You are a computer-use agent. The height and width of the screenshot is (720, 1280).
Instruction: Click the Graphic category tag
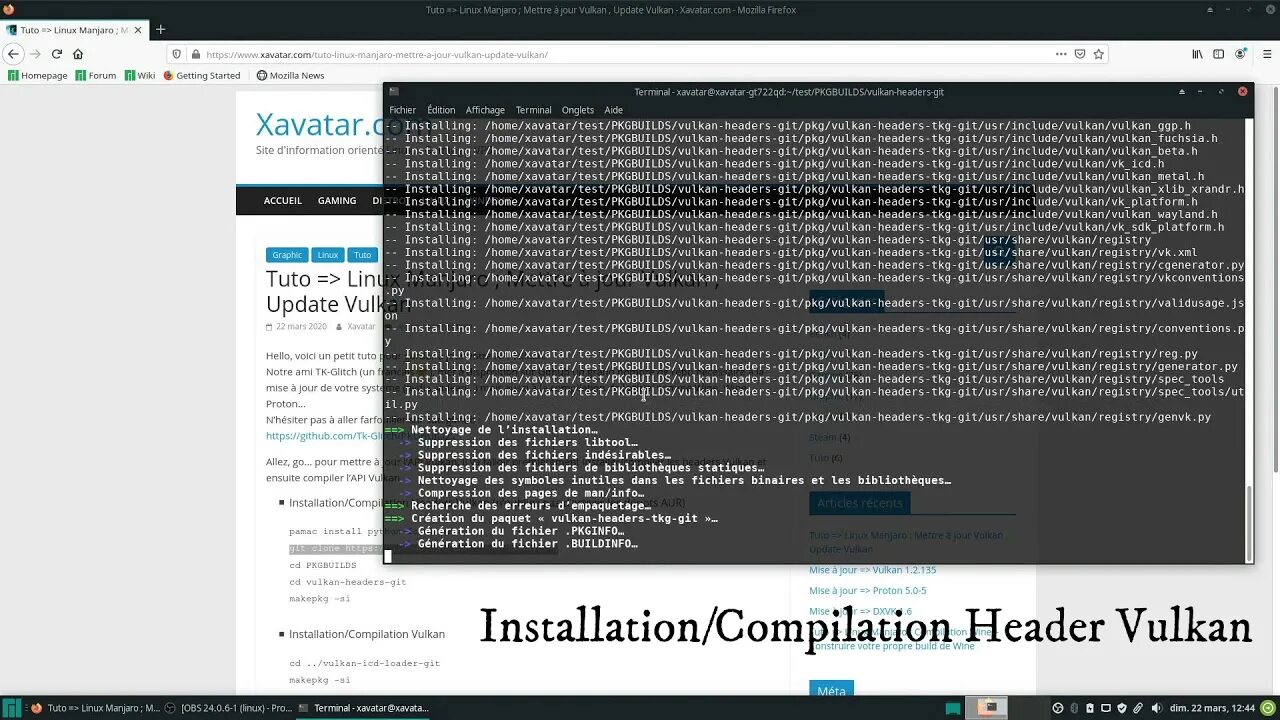pos(287,255)
